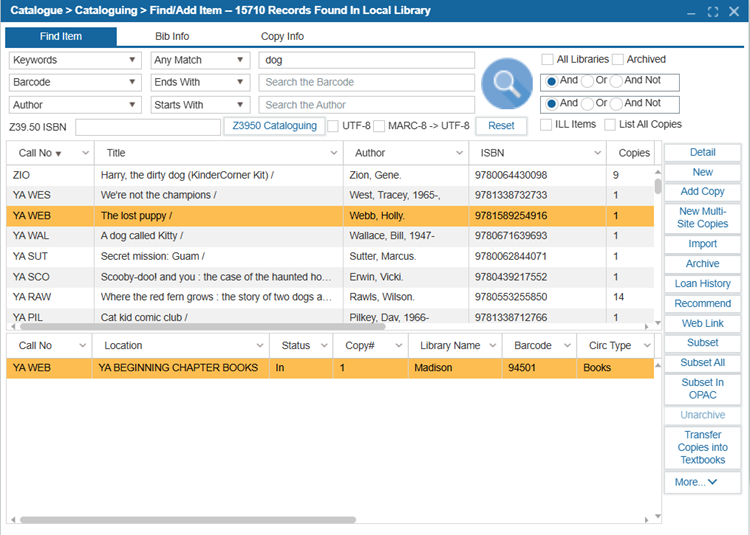Click the results list horizontal scrollbar
Viewport: 750px width, 535px height.
tap(202, 327)
